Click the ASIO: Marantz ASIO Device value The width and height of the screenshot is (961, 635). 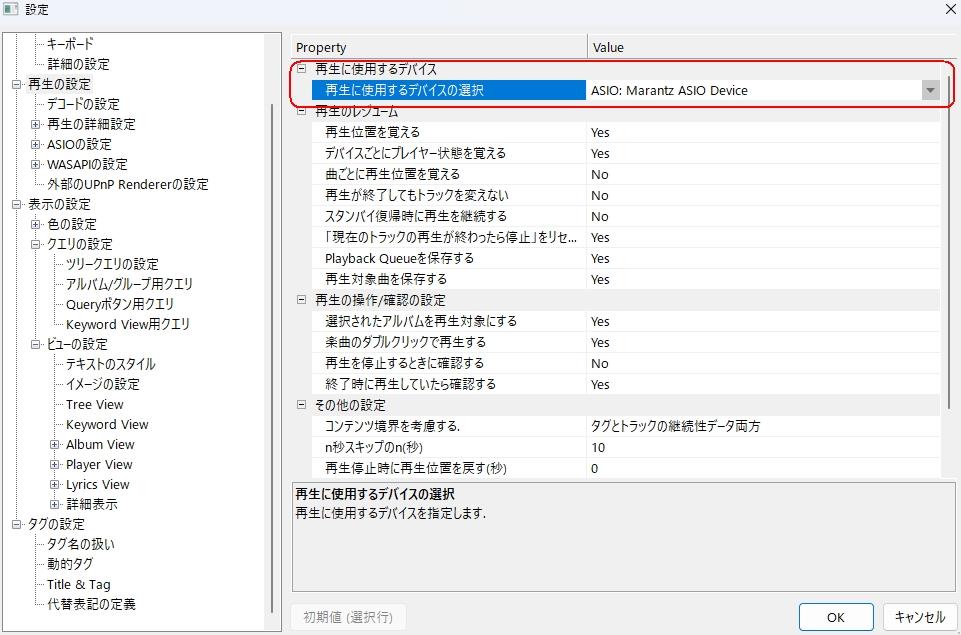point(669,91)
